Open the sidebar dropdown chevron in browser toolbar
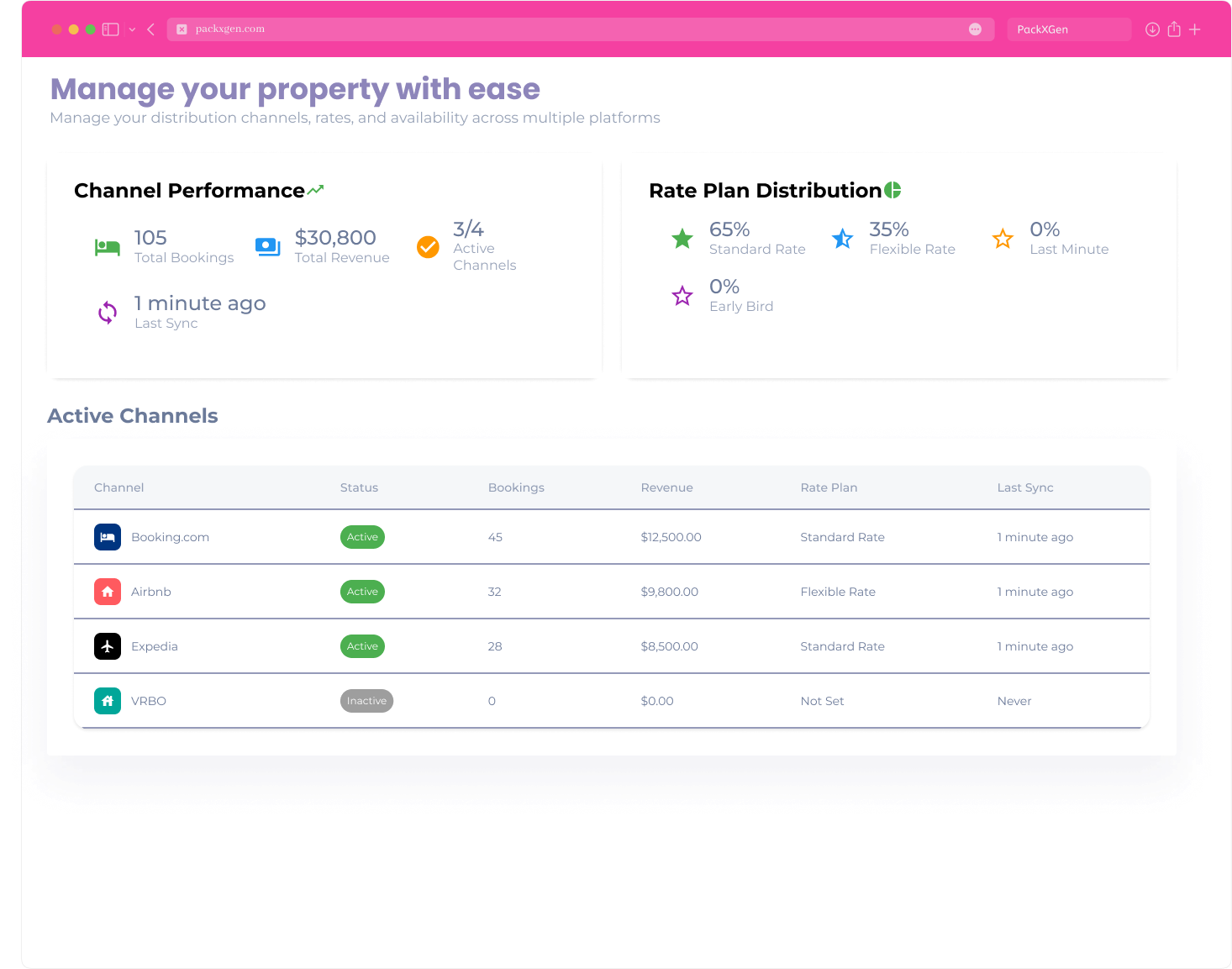 (x=132, y=29)
